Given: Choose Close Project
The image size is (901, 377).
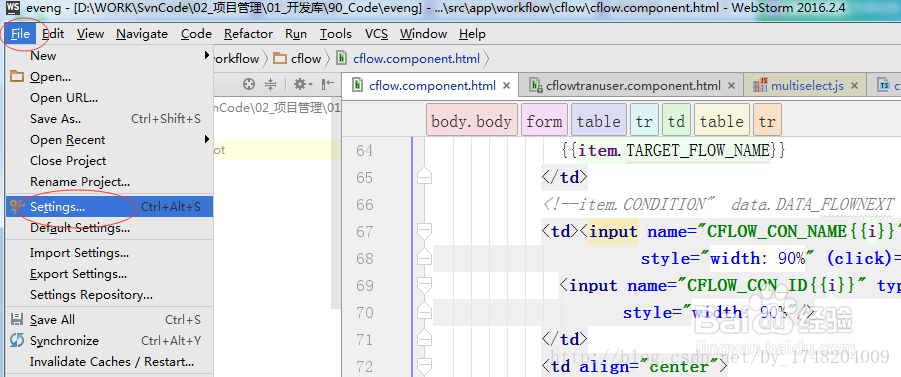Looking at the screenshot, I should pos(109,161).
